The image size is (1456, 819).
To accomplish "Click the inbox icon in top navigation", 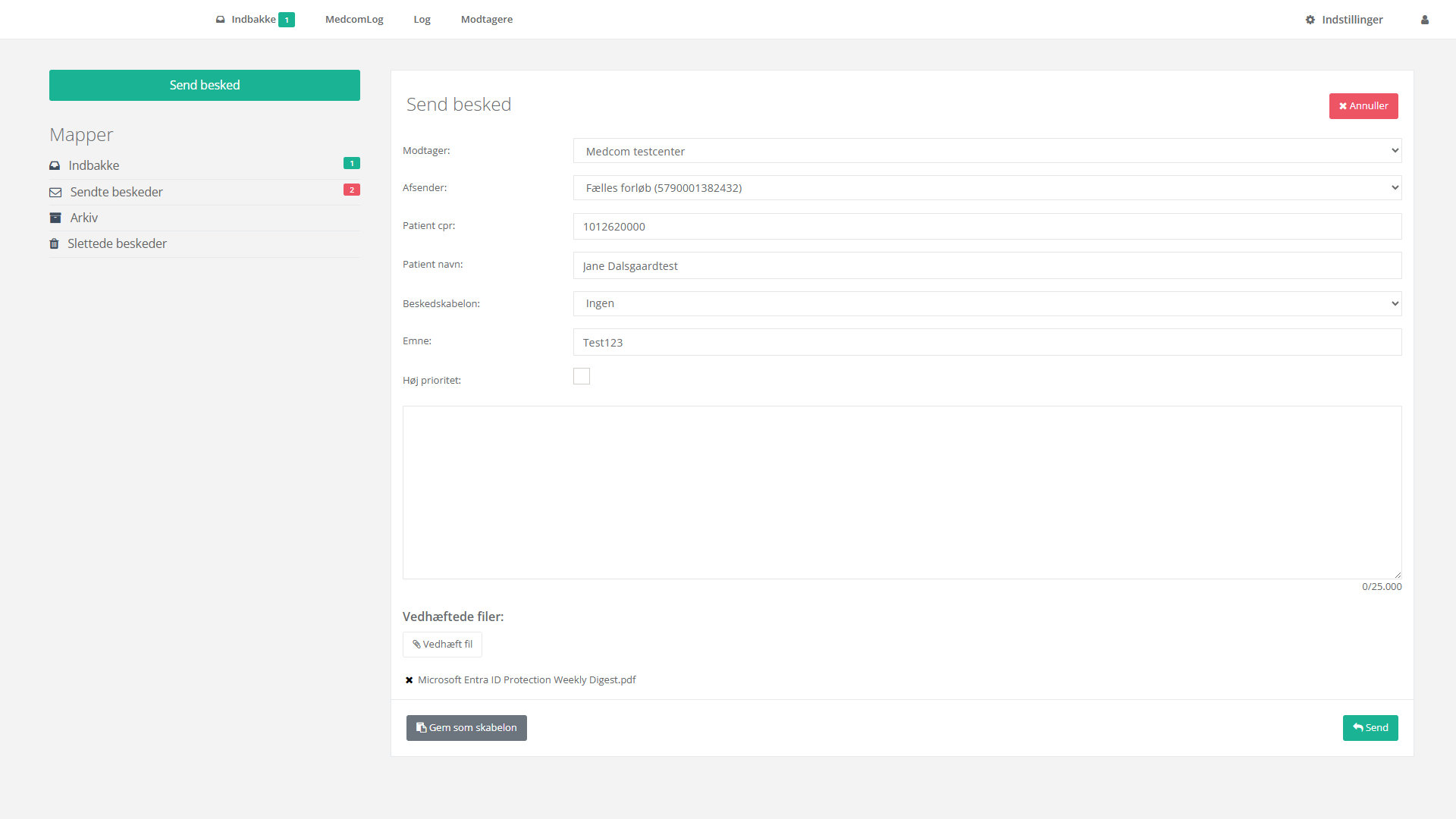I will 220,20.
